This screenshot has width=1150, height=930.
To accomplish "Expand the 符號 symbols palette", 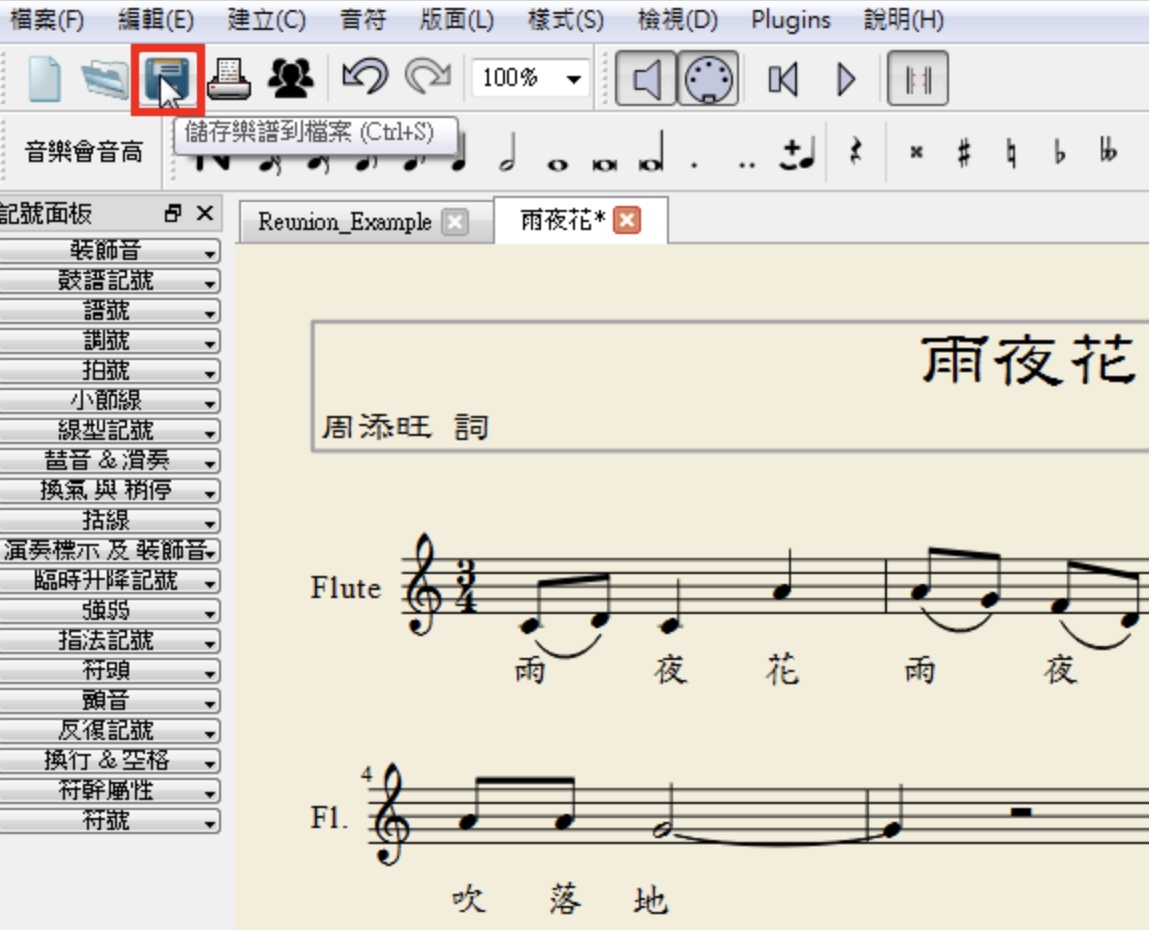I will [x=109, y=821].
